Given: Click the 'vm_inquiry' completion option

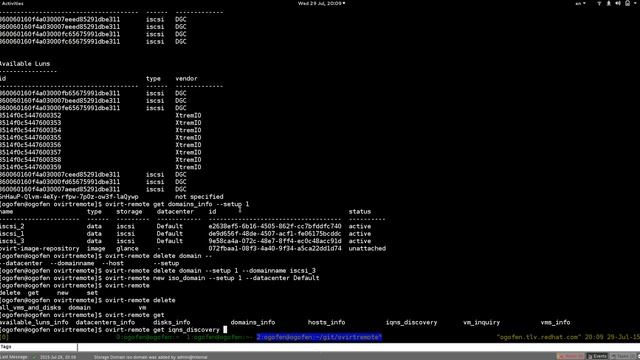Looking at the screenshot, I should coord(481,322).
